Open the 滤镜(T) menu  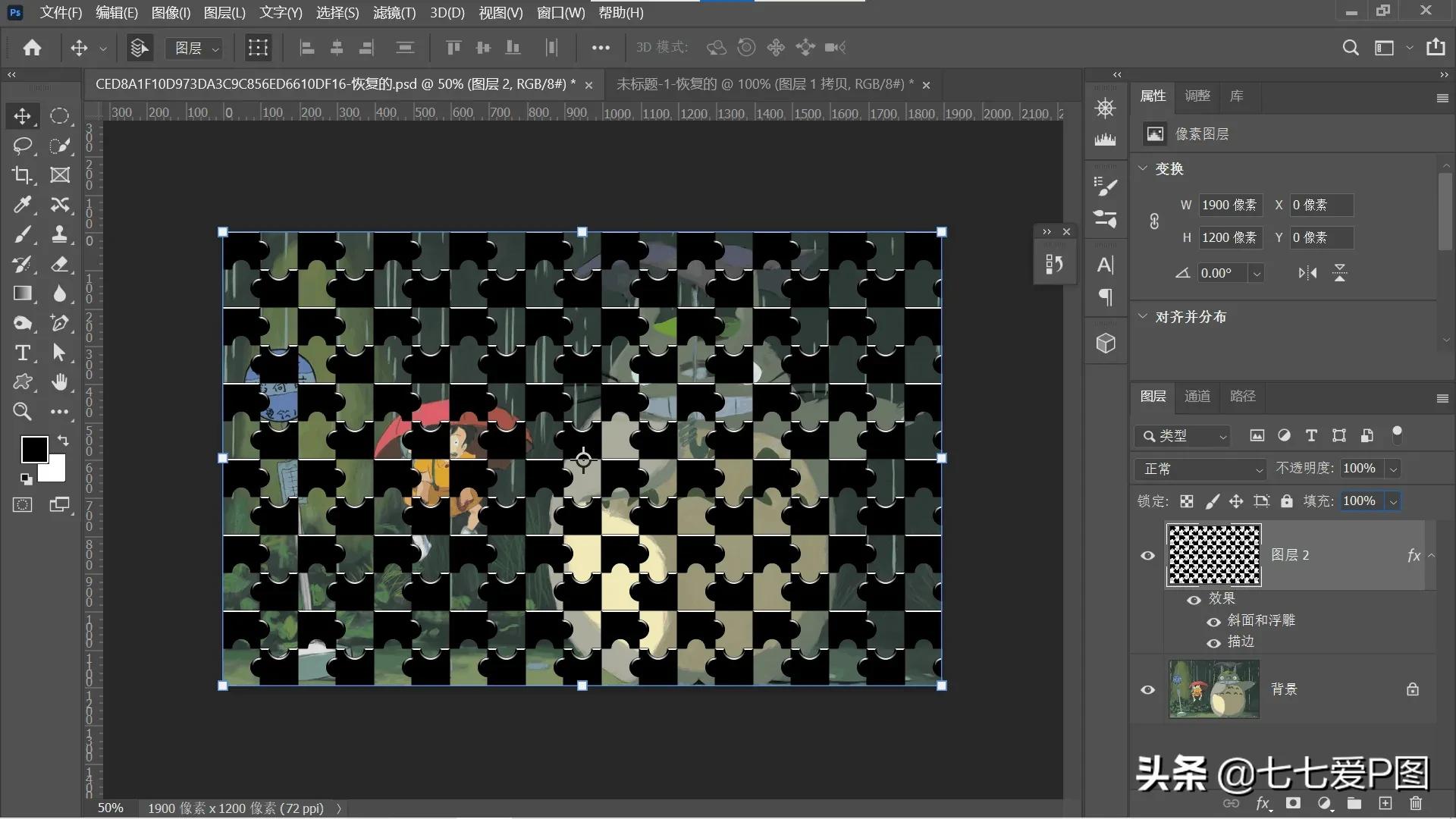(x=394, y=13)
